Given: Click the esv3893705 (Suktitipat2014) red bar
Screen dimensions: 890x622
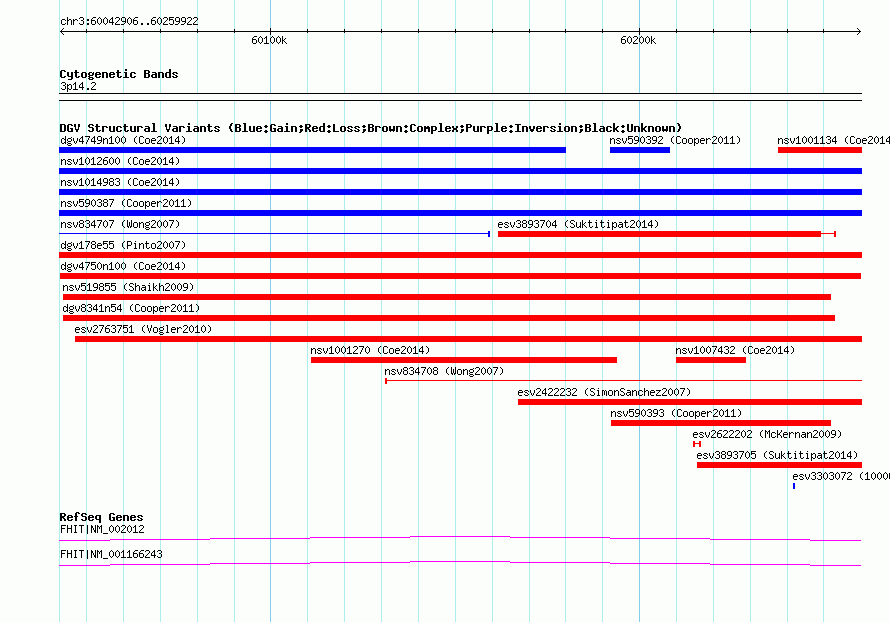Looking at the screenshot, I should click(779, 465).
